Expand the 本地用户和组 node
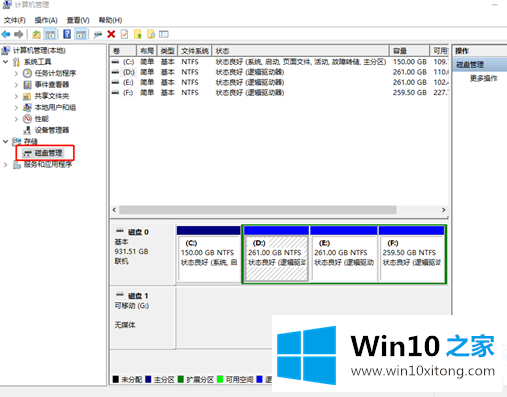Viewport: 507px width, 397px height. (16, 107)
